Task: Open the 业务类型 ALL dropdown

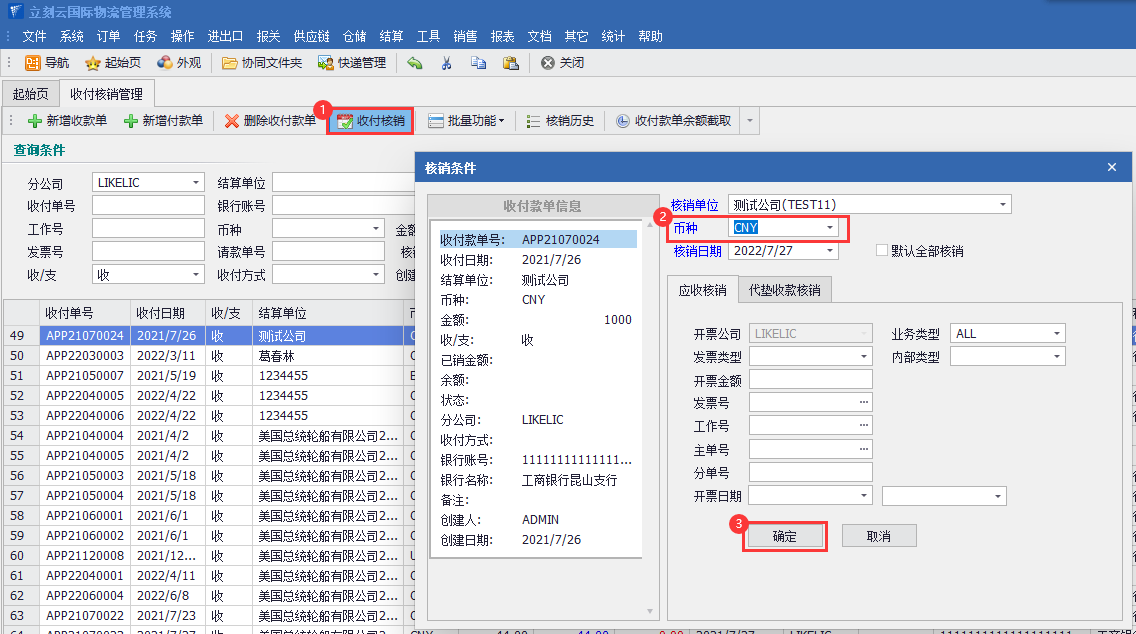Action: [x=1056, y=333]
